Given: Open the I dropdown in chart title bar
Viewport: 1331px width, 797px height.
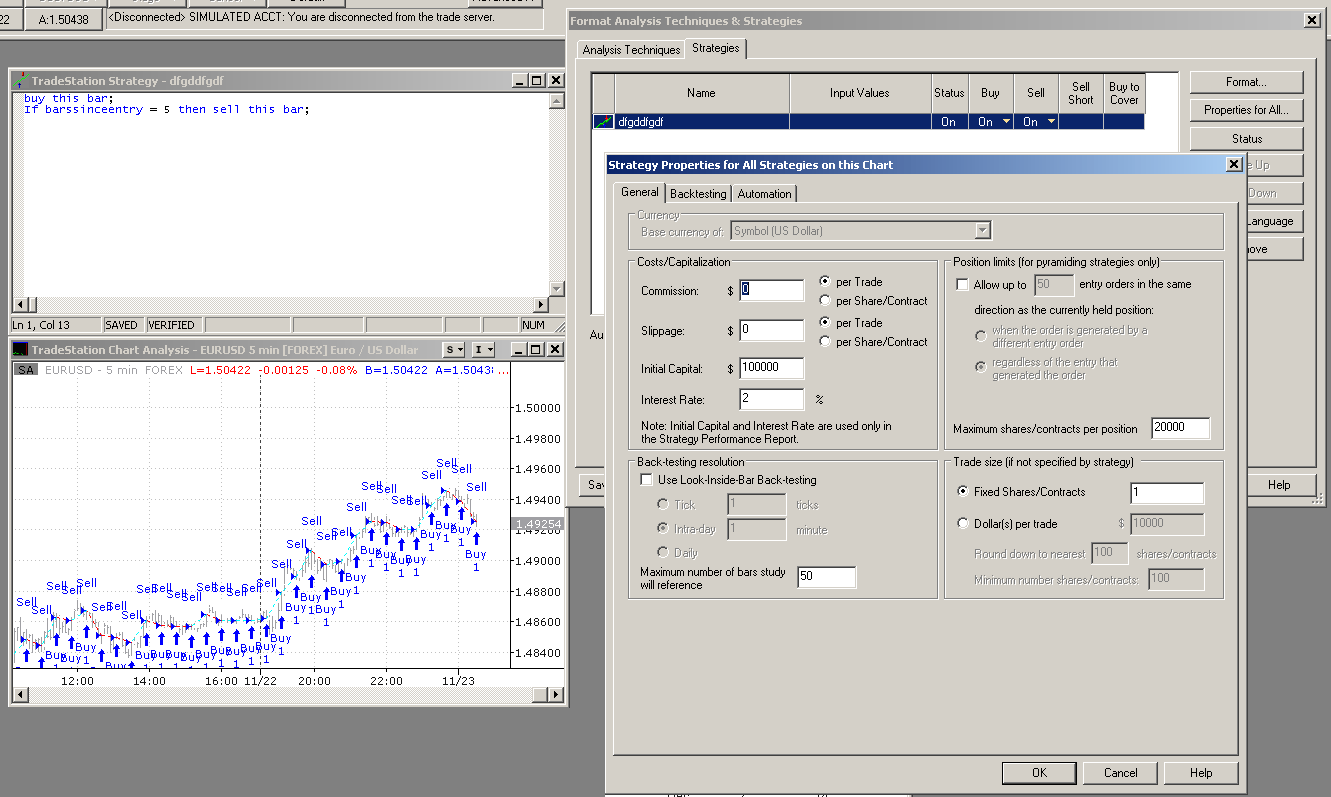Looking at the screenshot, I should [484, 350].
